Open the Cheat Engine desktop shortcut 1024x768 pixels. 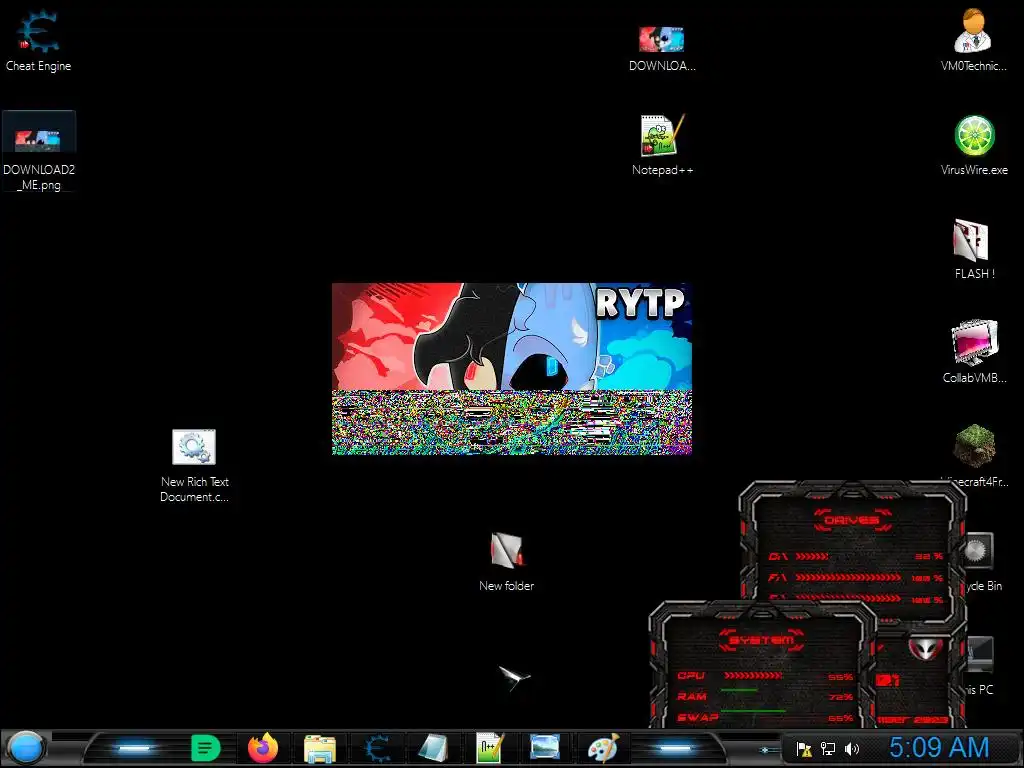point(39,40)
